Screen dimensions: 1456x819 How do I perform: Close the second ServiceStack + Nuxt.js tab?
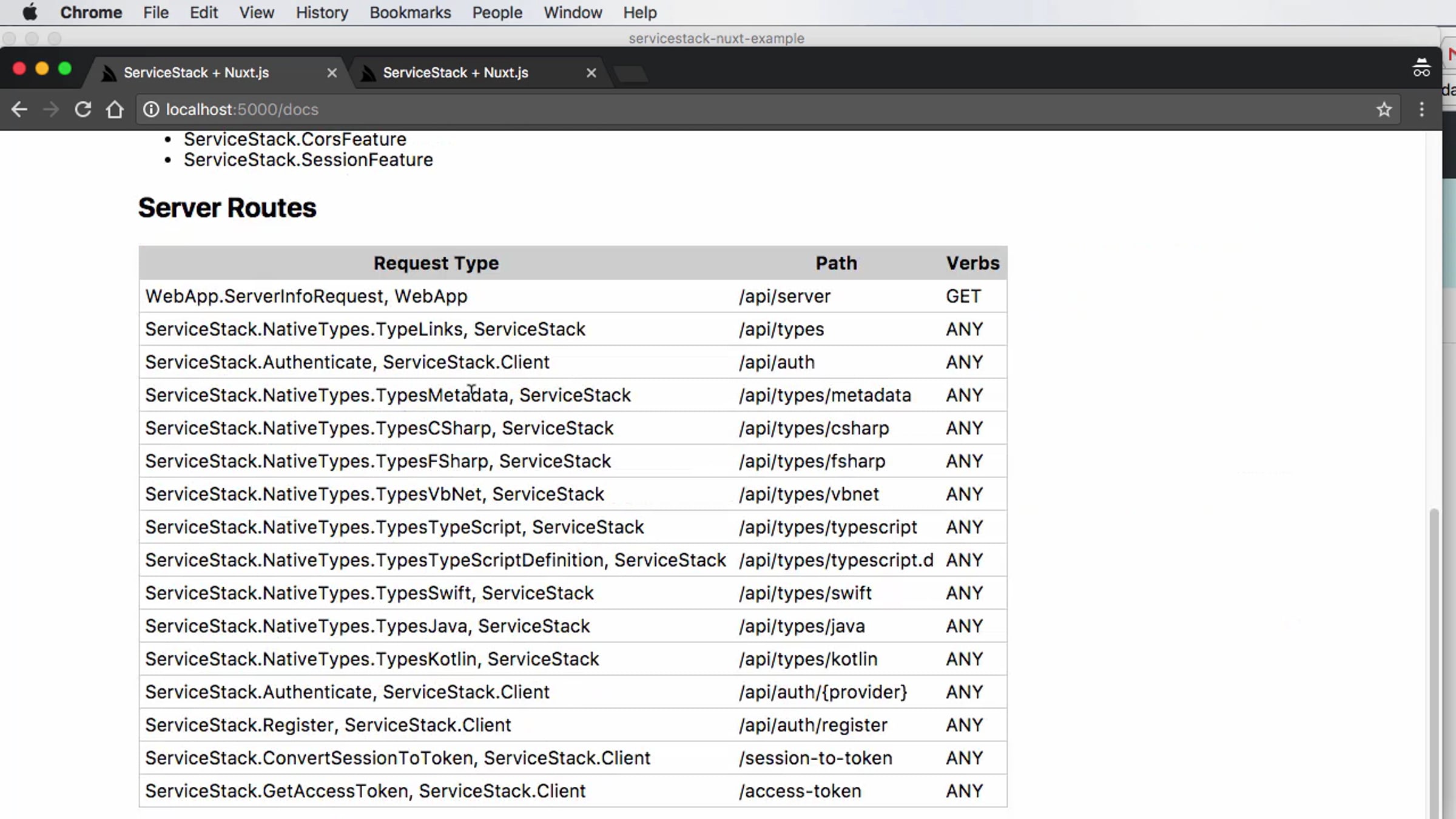pos(591,73)
